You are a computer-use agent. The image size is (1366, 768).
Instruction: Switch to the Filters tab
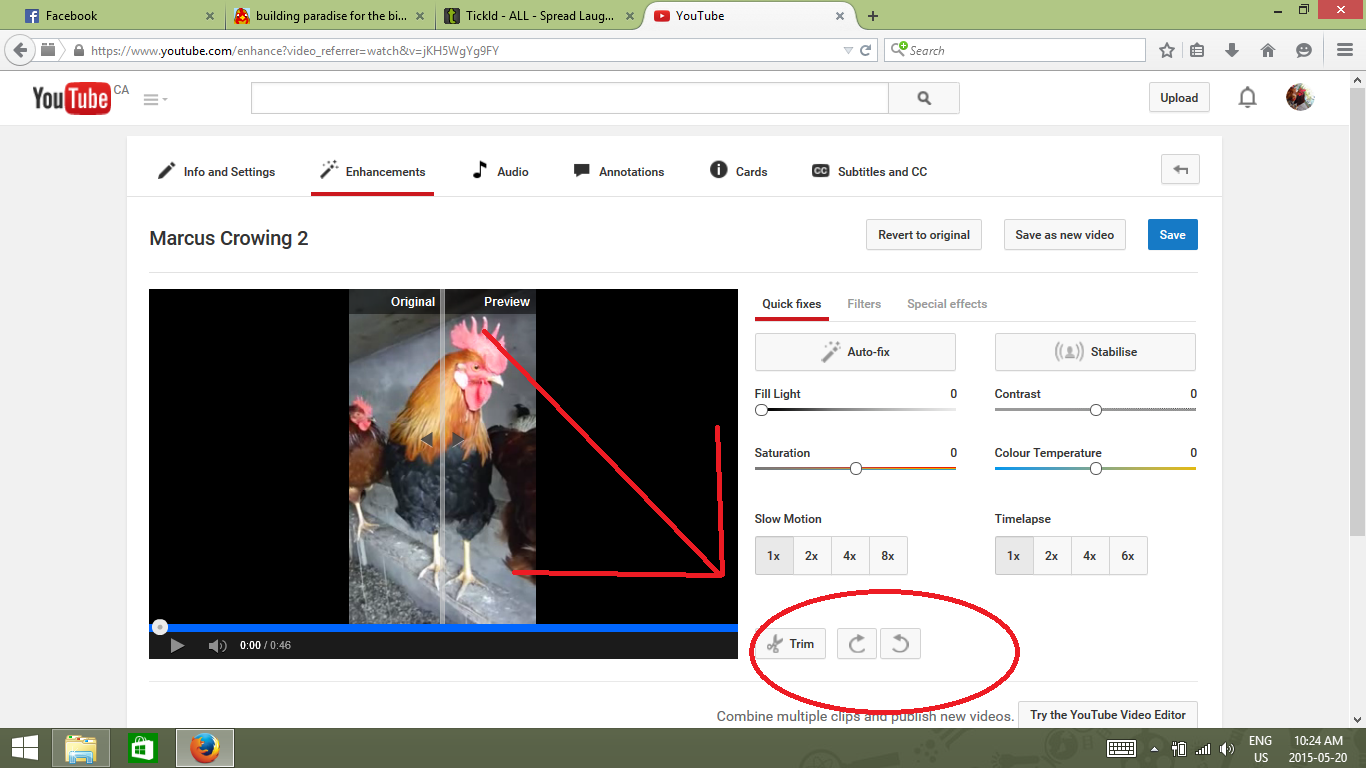pos(864,304)
